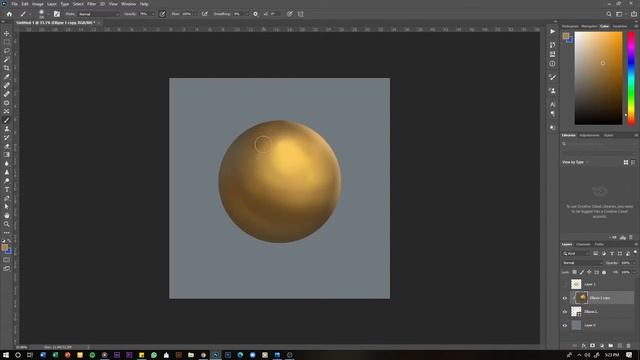Open the Smoothing value dropdown
The width and height of the screenshot is (640, 360).
pos(246,14)
